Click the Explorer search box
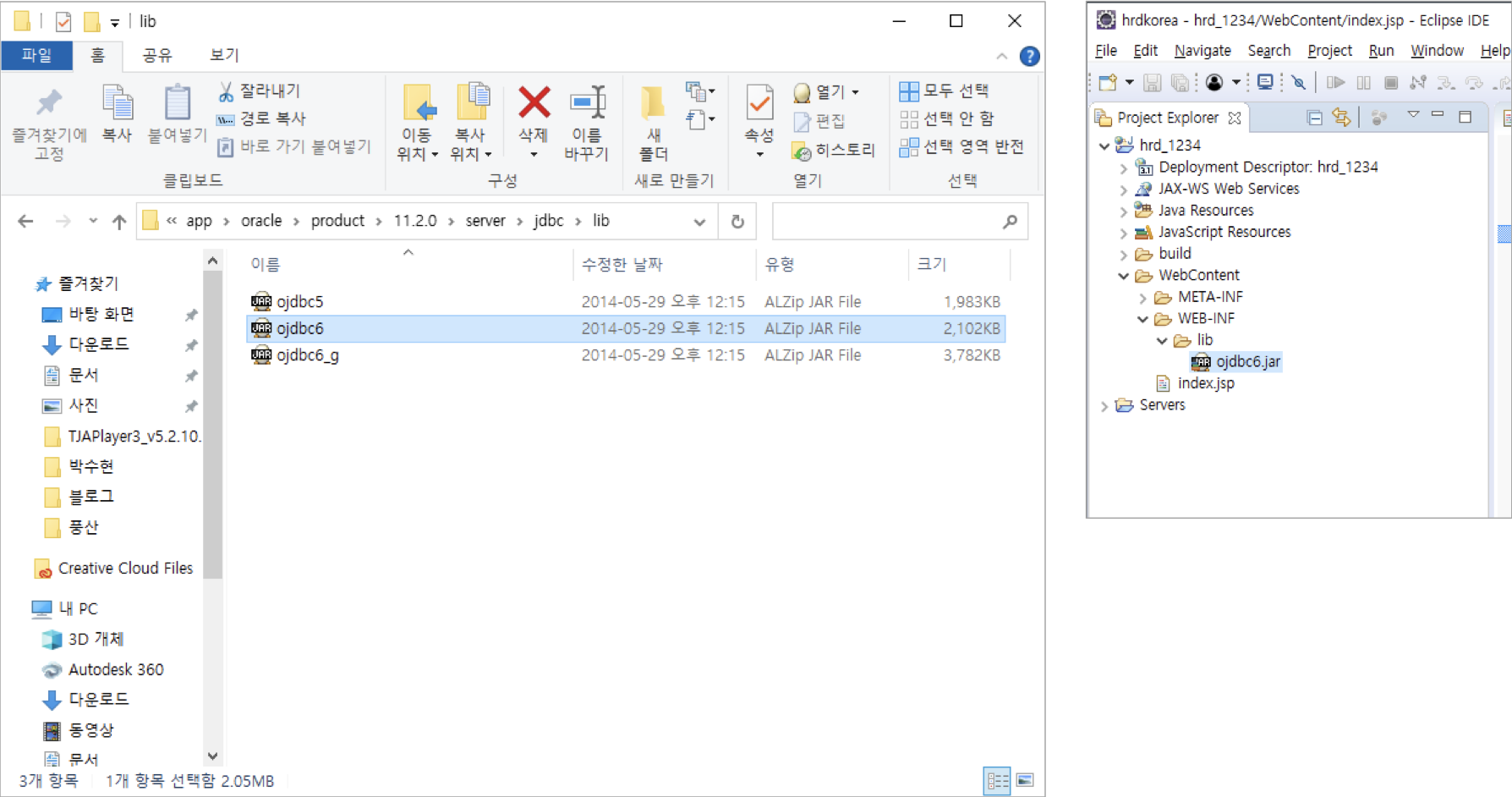 (900, 222)
